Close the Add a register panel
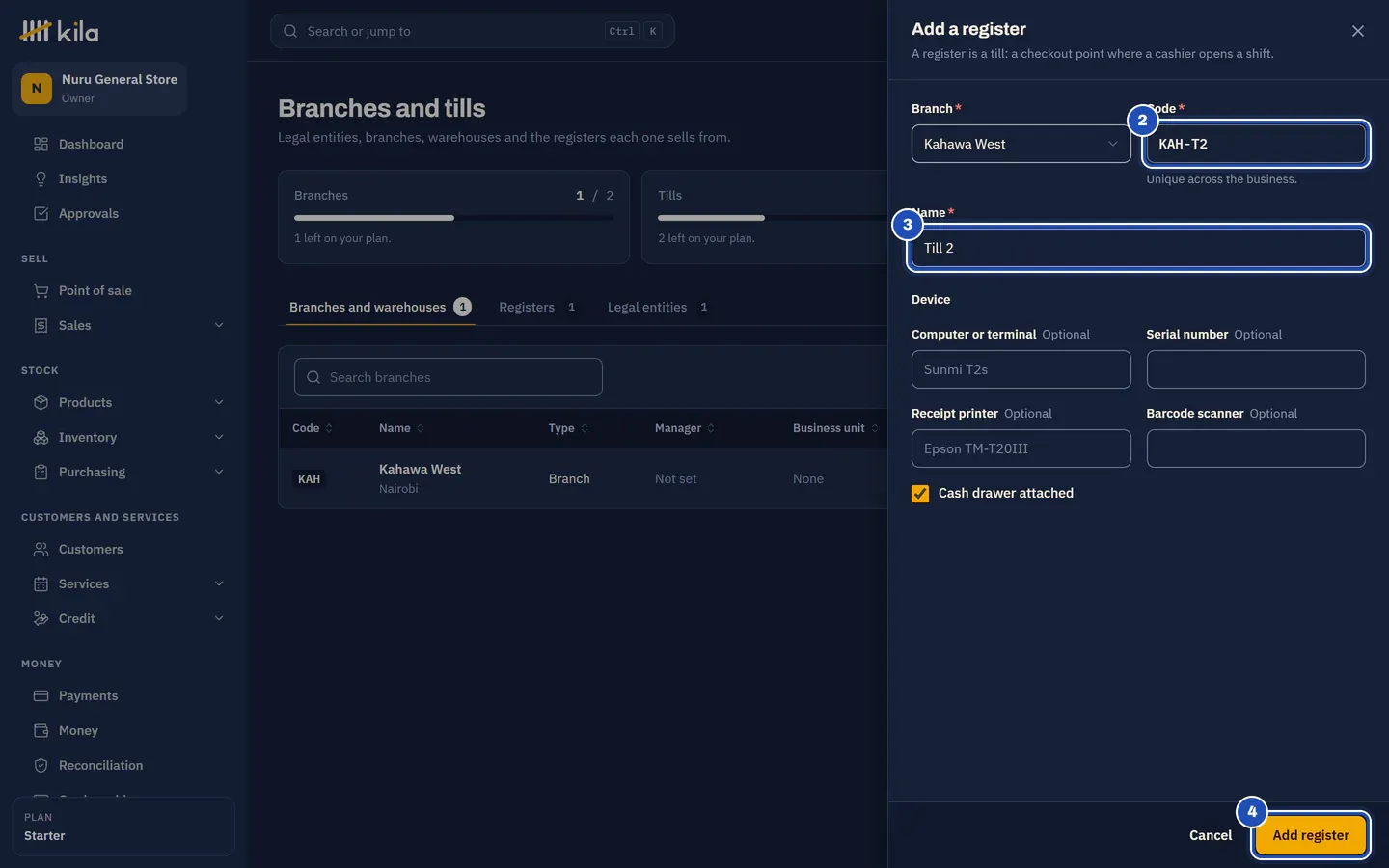 (1358, 31)
